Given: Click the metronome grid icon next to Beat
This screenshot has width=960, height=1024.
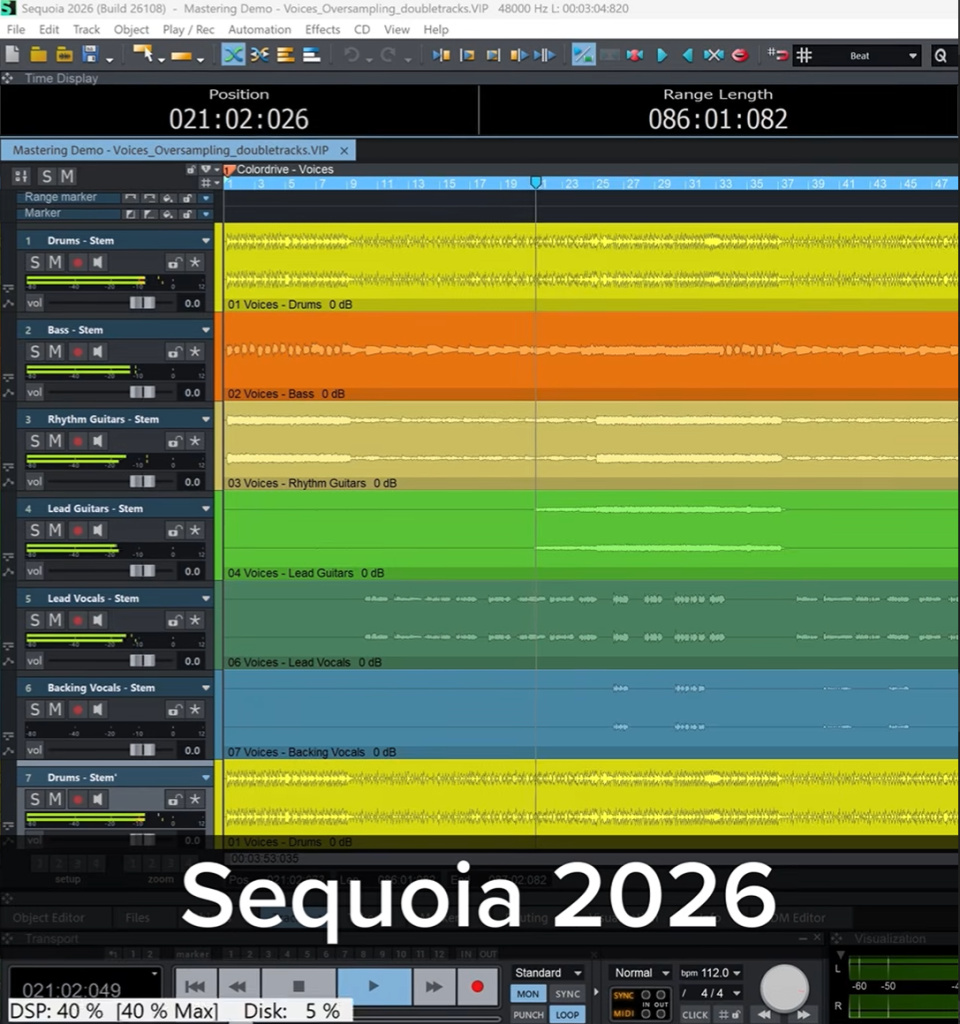Looking at the screenshot, I should (806, 55).
